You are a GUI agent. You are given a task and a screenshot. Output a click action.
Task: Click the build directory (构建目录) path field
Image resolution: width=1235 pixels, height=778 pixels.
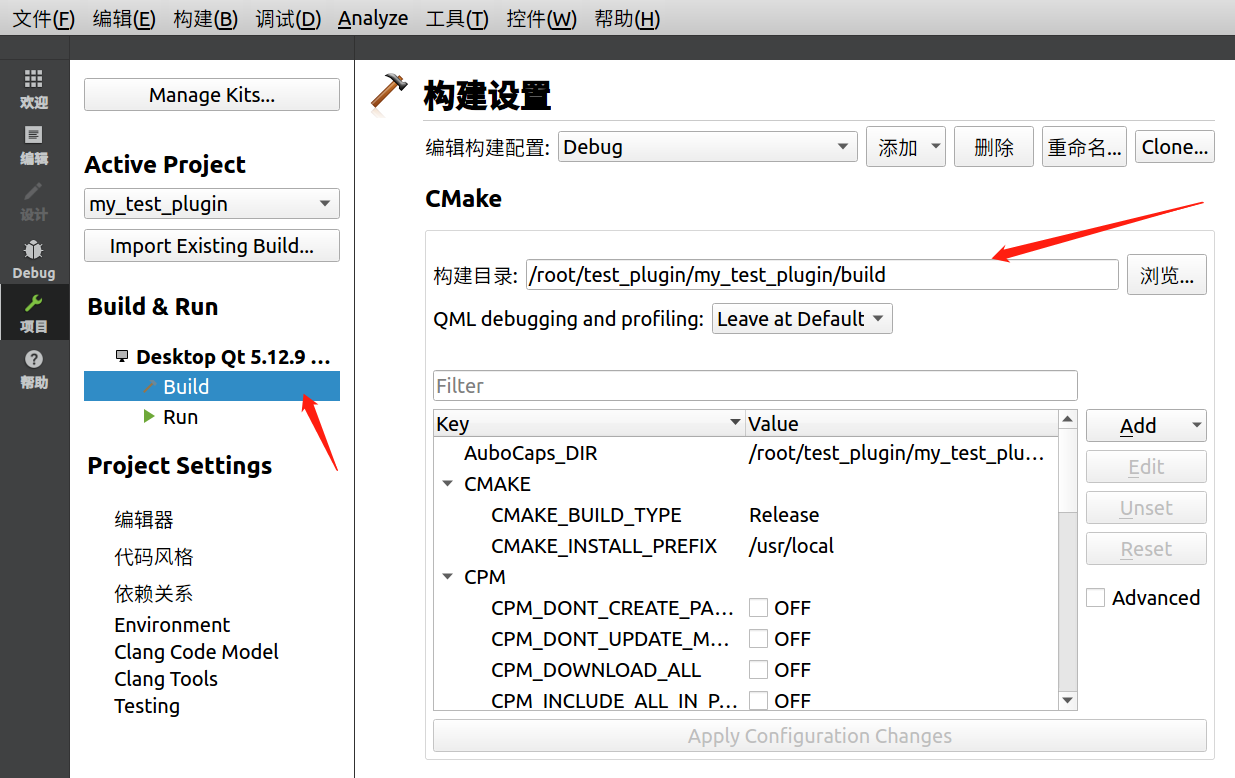(822, 275)
